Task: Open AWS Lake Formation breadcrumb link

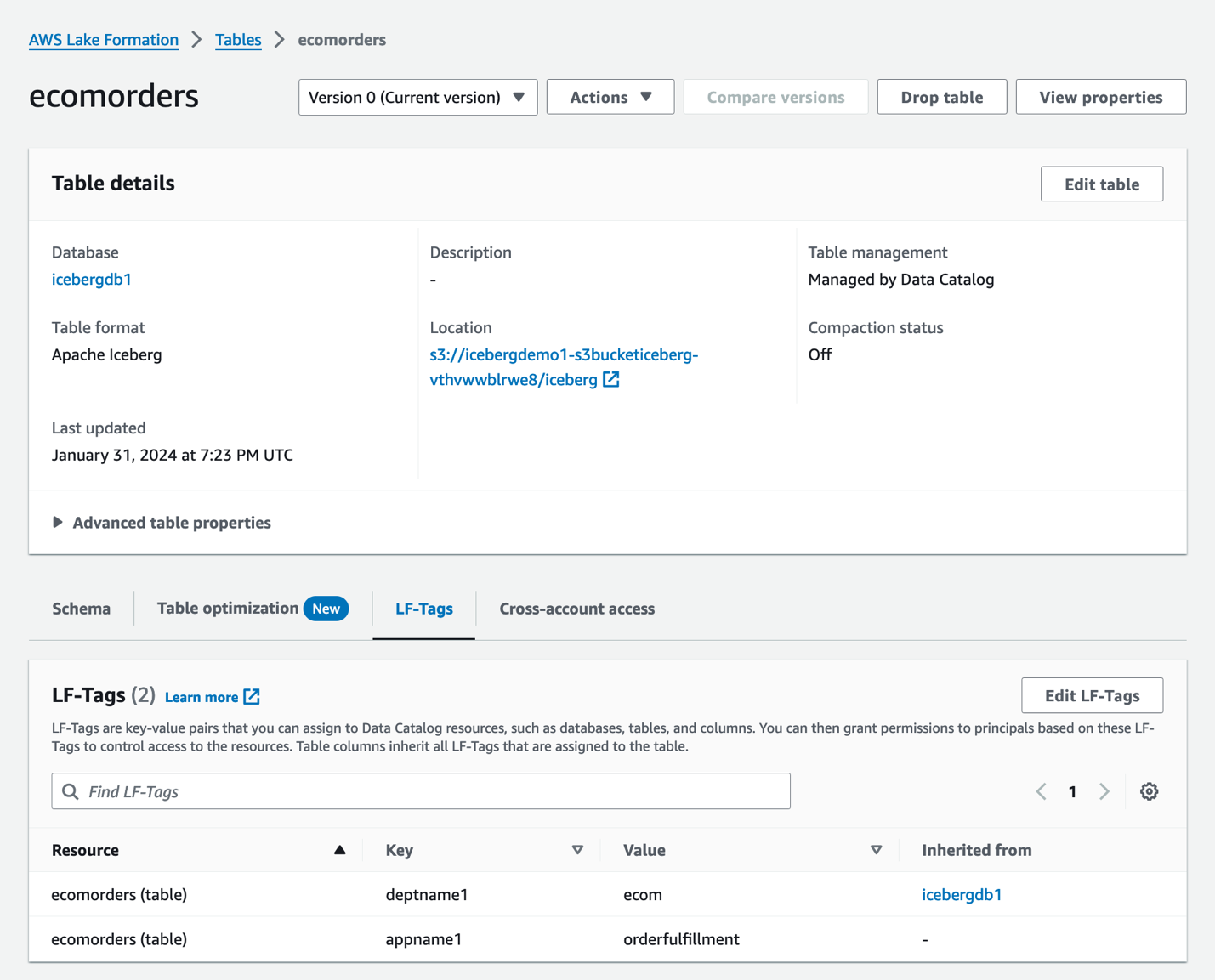Action: pyautogui.click(x=104, y=40)
